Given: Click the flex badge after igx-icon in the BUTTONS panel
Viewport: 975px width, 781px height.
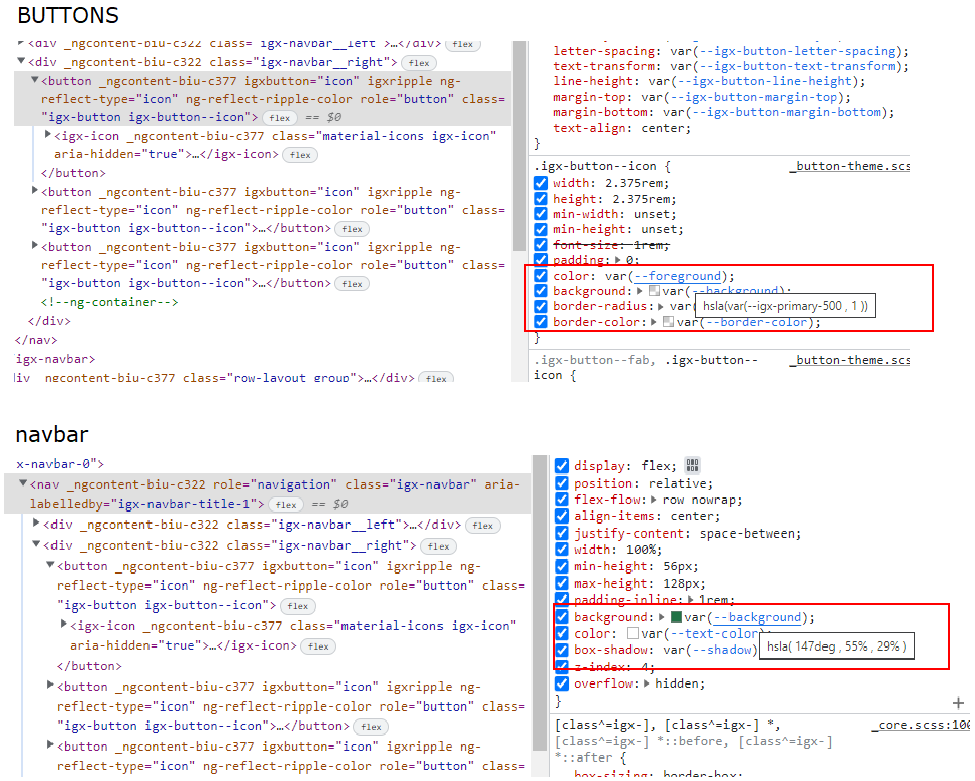Looking at the screenshot, I should [x=300, y=155].
